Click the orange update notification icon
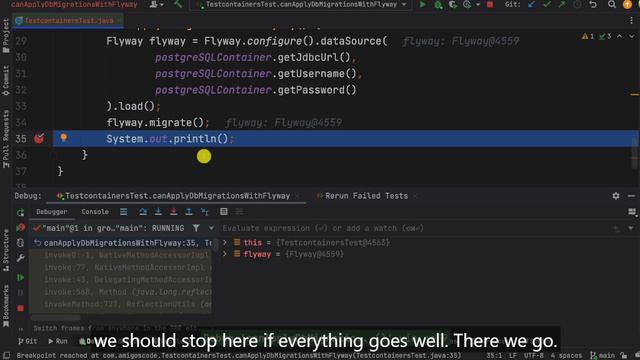The width and height of the screenshot is (640, 360). (x=627, y=4)
